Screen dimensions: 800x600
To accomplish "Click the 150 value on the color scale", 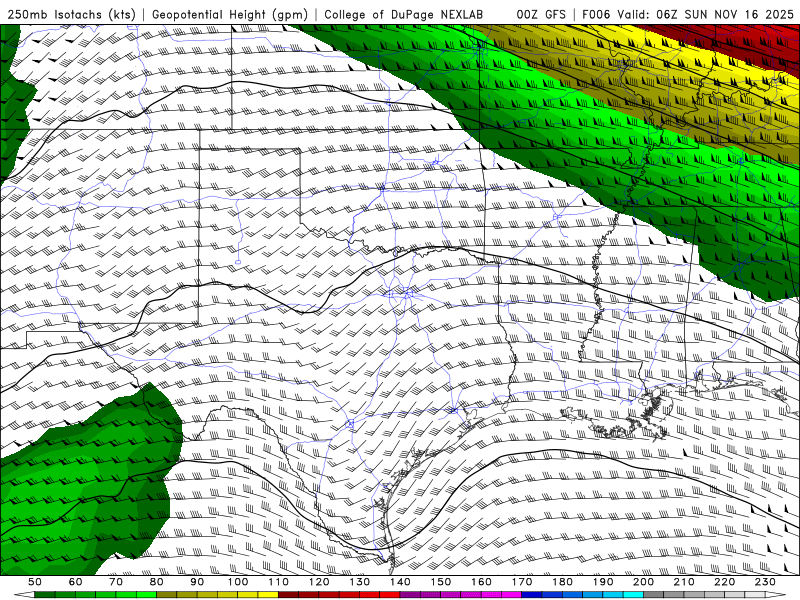I will click(x=441, y=582).
